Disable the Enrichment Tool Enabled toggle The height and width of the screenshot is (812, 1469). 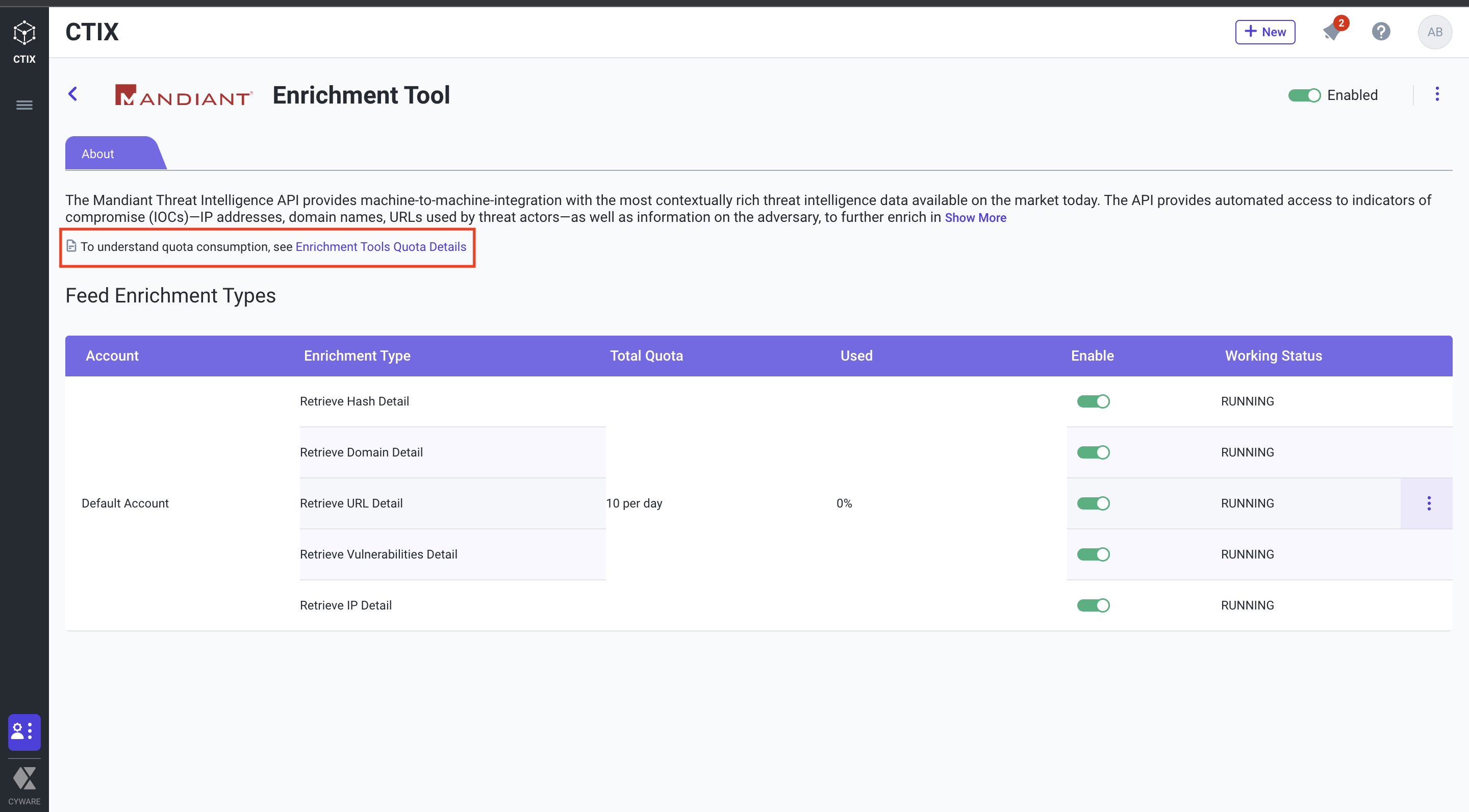tap(1304, 95)
